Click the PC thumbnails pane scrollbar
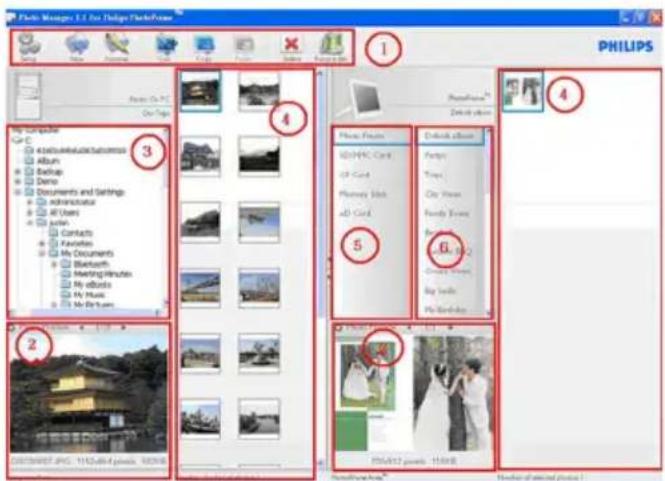The height and width of the screenshot is (481, 665). [321, 269]
